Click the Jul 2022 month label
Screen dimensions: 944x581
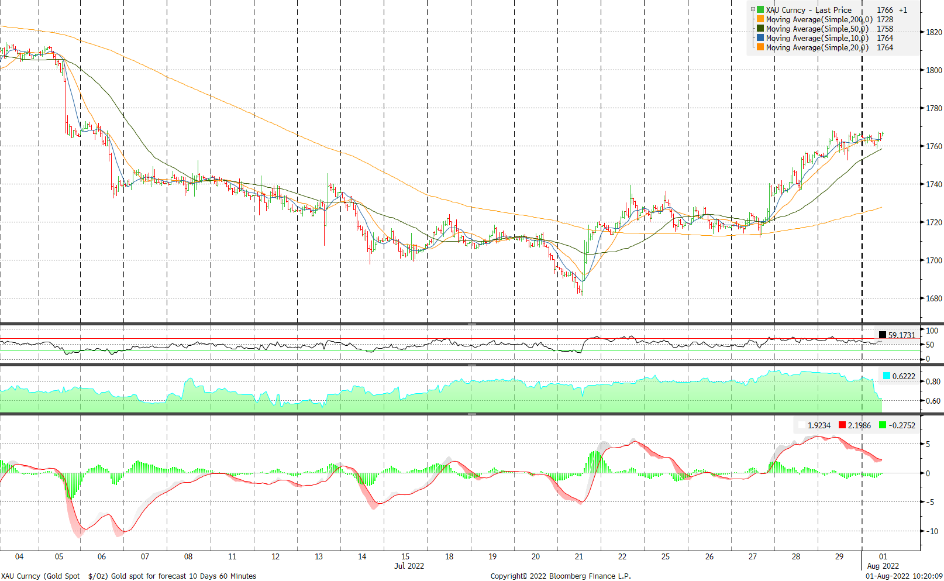(409, 566)
